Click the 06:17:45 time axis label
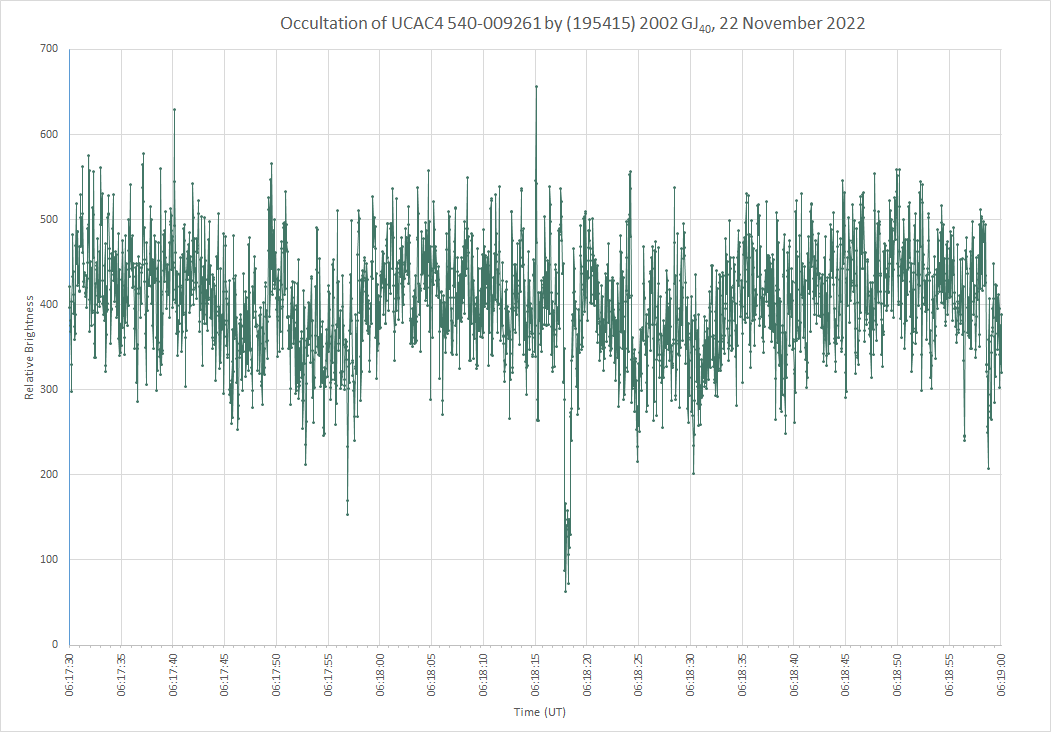The image size is (1051, 732). 225,674
